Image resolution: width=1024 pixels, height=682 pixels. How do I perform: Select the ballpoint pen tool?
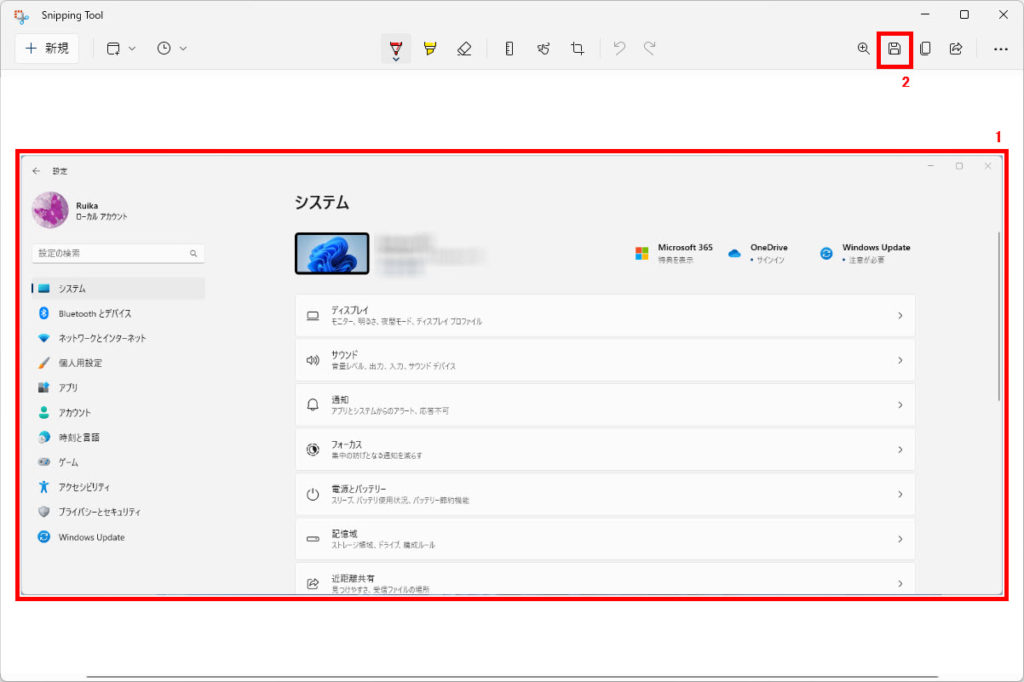396,45
